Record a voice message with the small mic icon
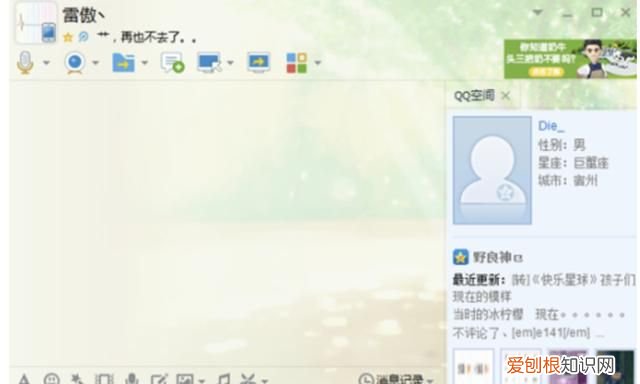The image size is (640, 384). 131,380
